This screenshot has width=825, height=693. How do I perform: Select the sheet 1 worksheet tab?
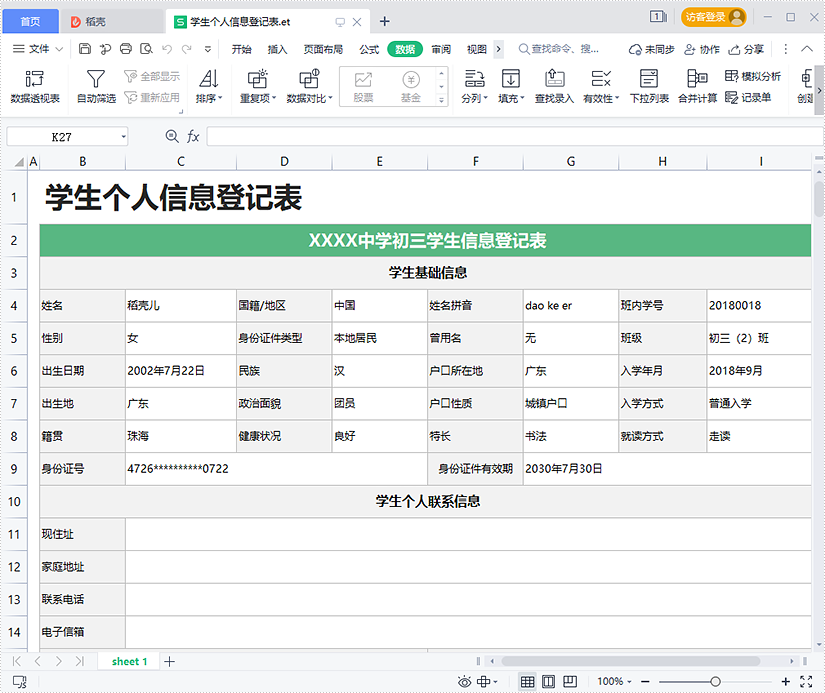[129, 662]
